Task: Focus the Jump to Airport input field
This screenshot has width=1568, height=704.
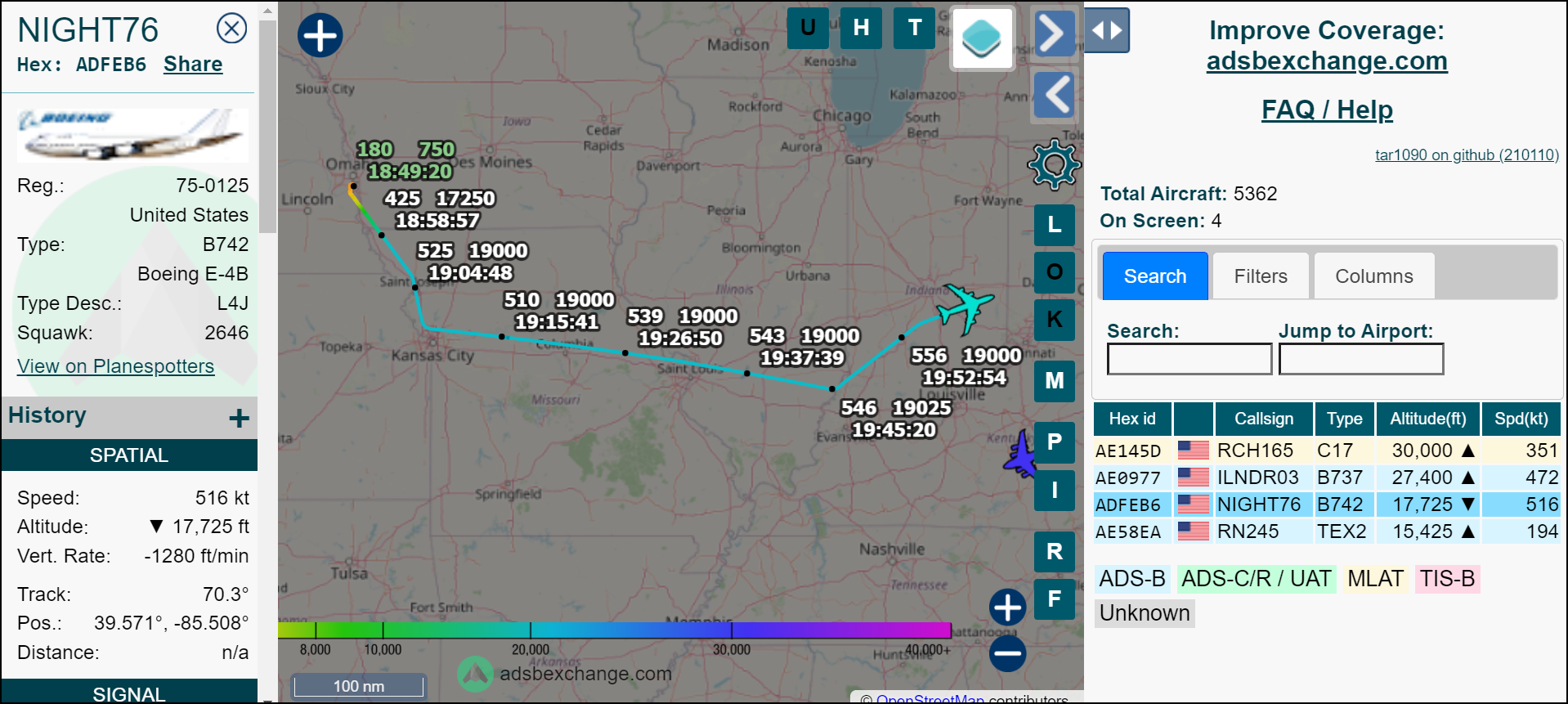Action: pyautogui.click(x=1361, y=359)
